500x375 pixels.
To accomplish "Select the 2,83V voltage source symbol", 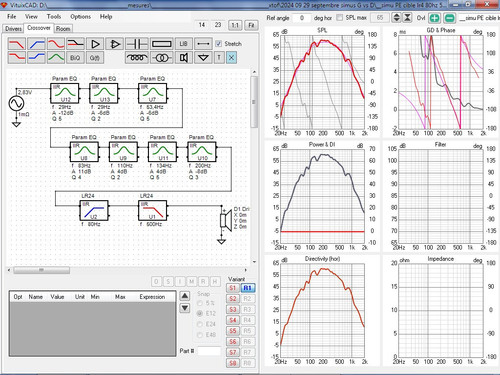I will pos(16,103).
